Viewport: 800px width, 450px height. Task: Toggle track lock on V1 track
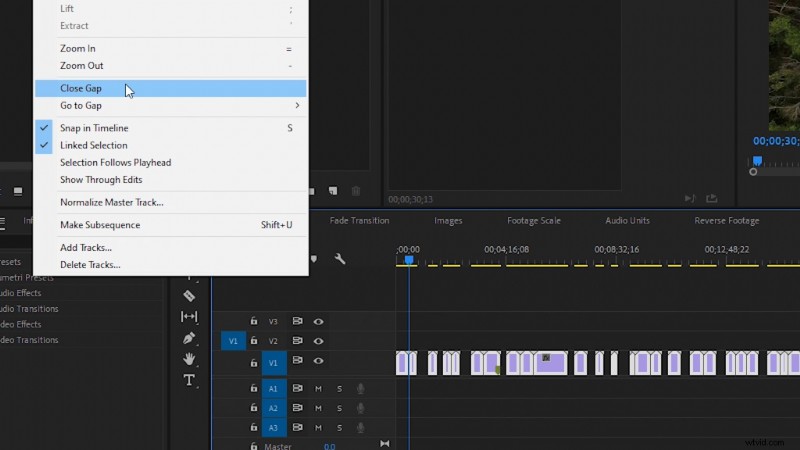tap(254, 363)
